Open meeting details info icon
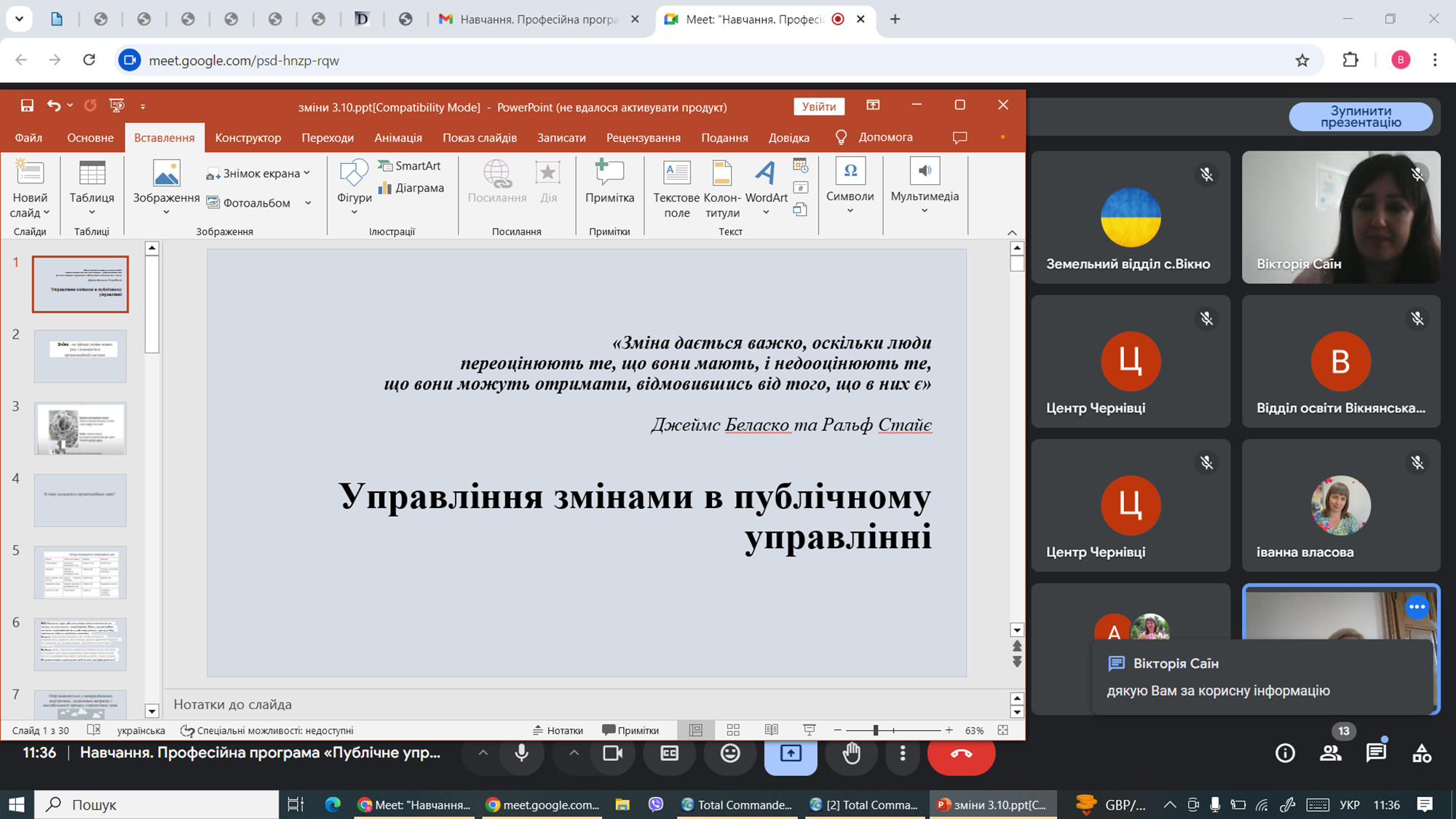This screenshot has width=1456, height=819. point(1285,753)
